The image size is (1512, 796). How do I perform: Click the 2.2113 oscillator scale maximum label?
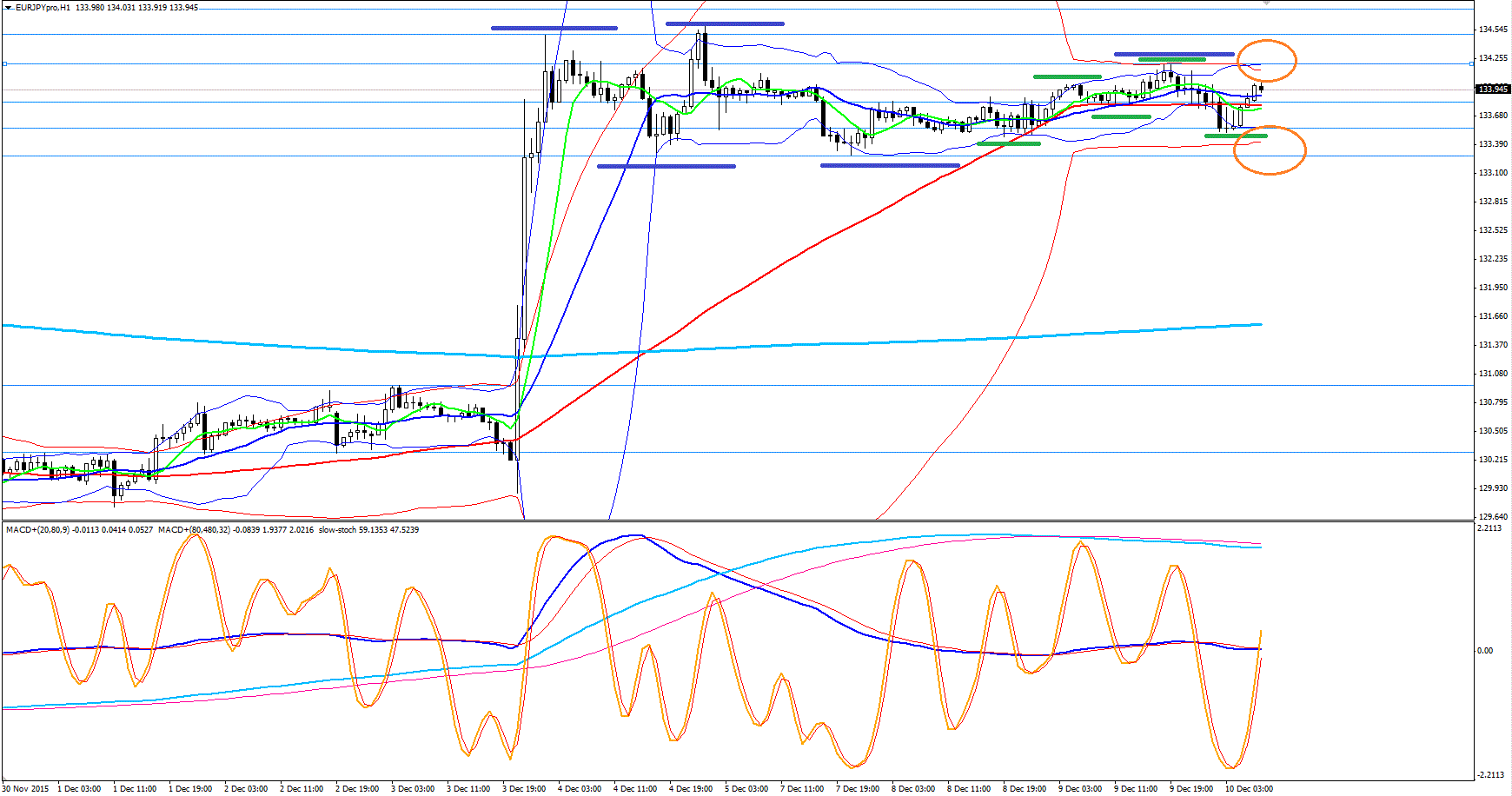[1489, 528]
